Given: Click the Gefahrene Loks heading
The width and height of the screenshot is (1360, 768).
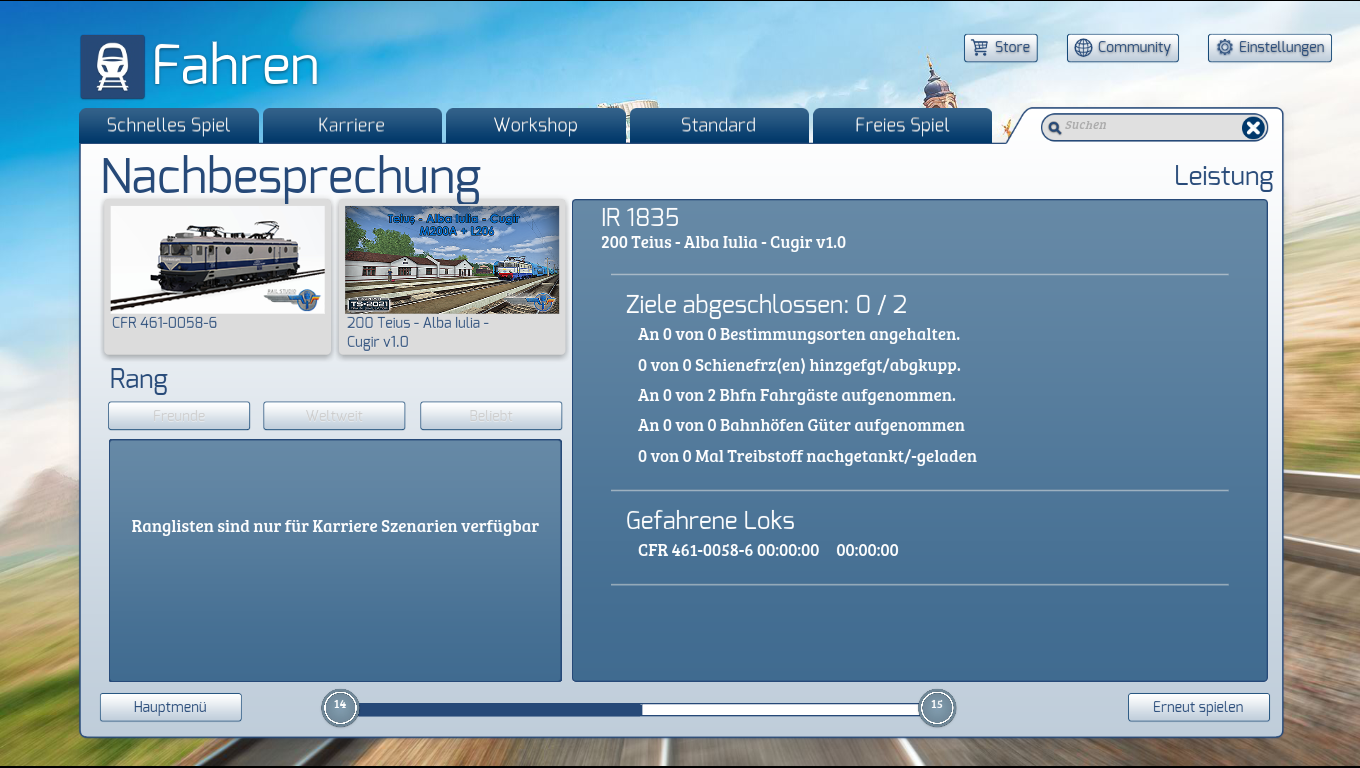Looking at the screenshot, I should (710, 521).
